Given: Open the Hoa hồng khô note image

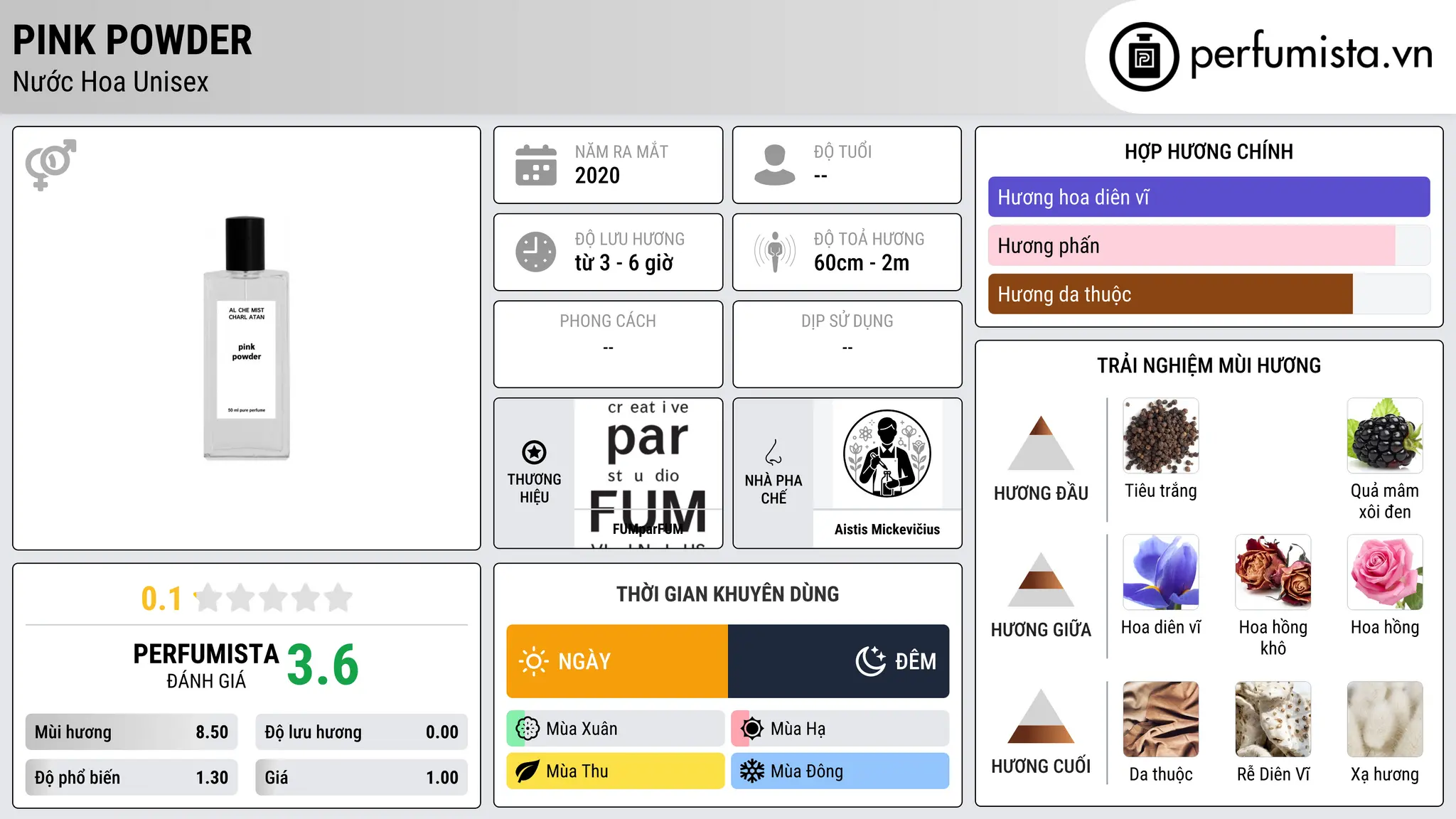Looking at the screenshot, I should [1273, 572].
